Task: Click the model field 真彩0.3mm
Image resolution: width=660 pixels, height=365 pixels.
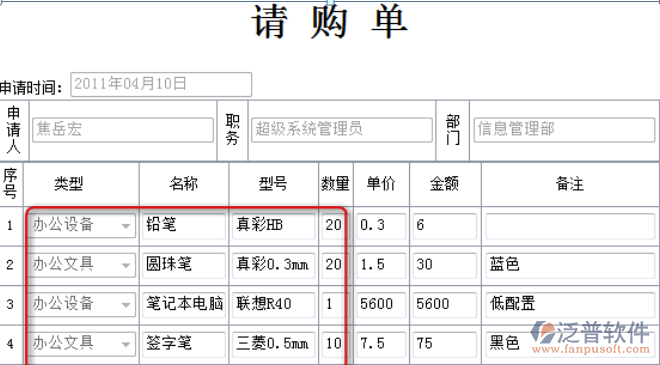Action: (x=274, y=265)
